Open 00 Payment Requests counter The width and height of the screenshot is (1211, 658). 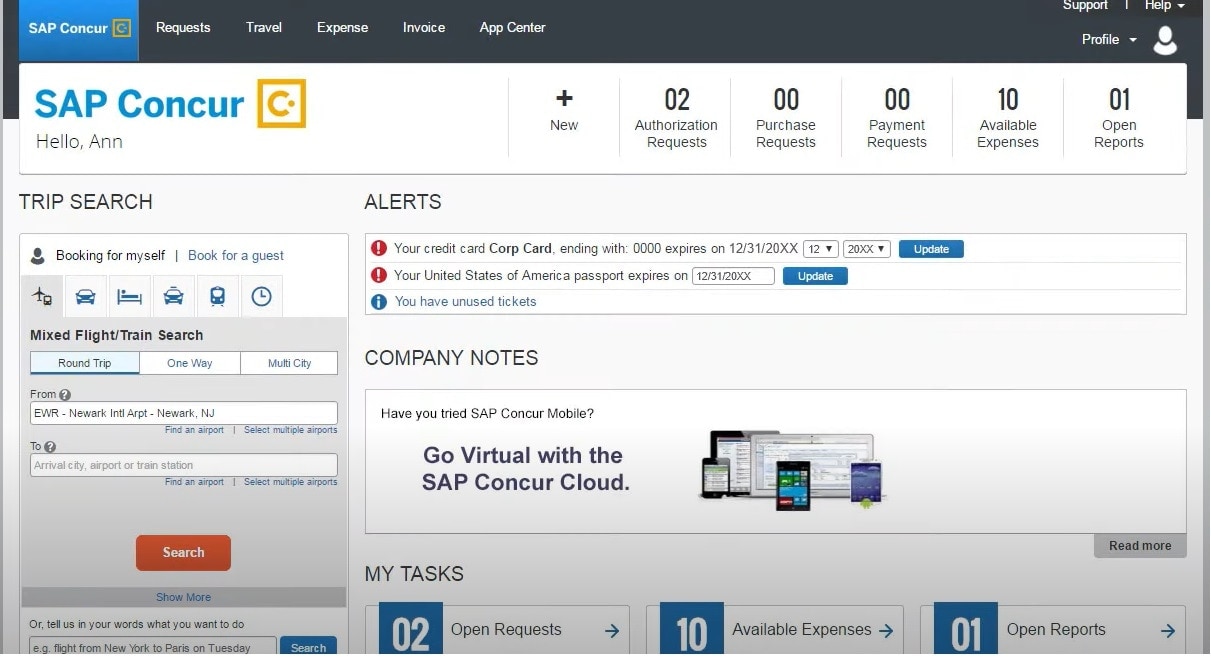pyautogui.click(x=897, y=118)
